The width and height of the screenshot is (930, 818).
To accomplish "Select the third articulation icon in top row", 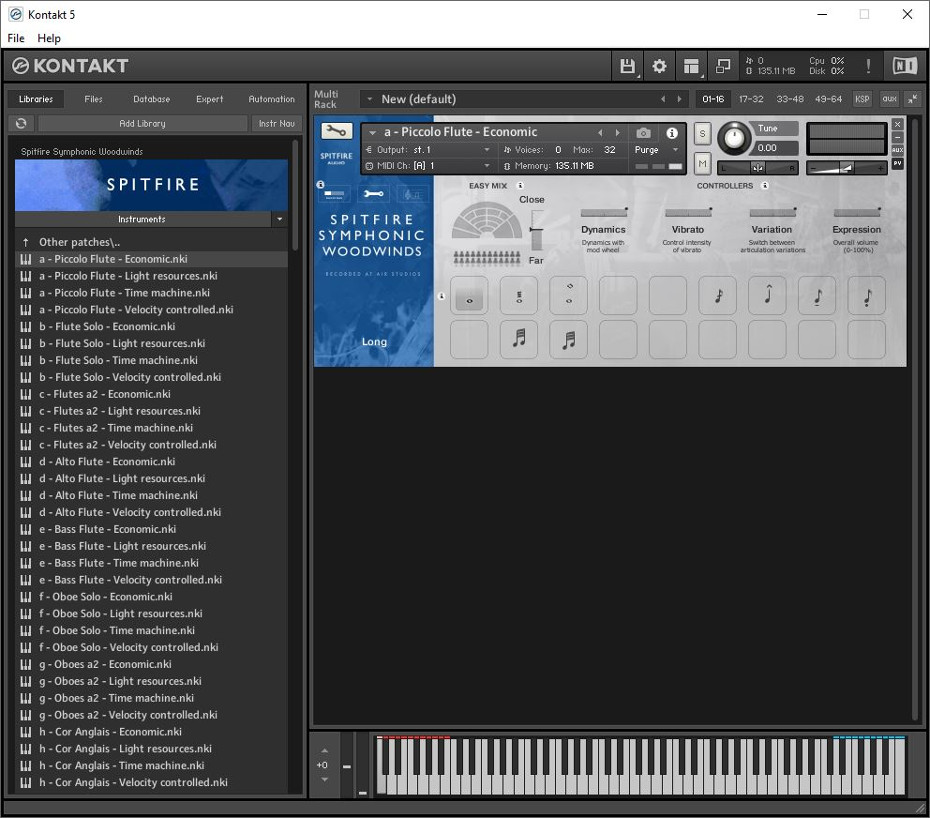I will [x=569, y=295].
